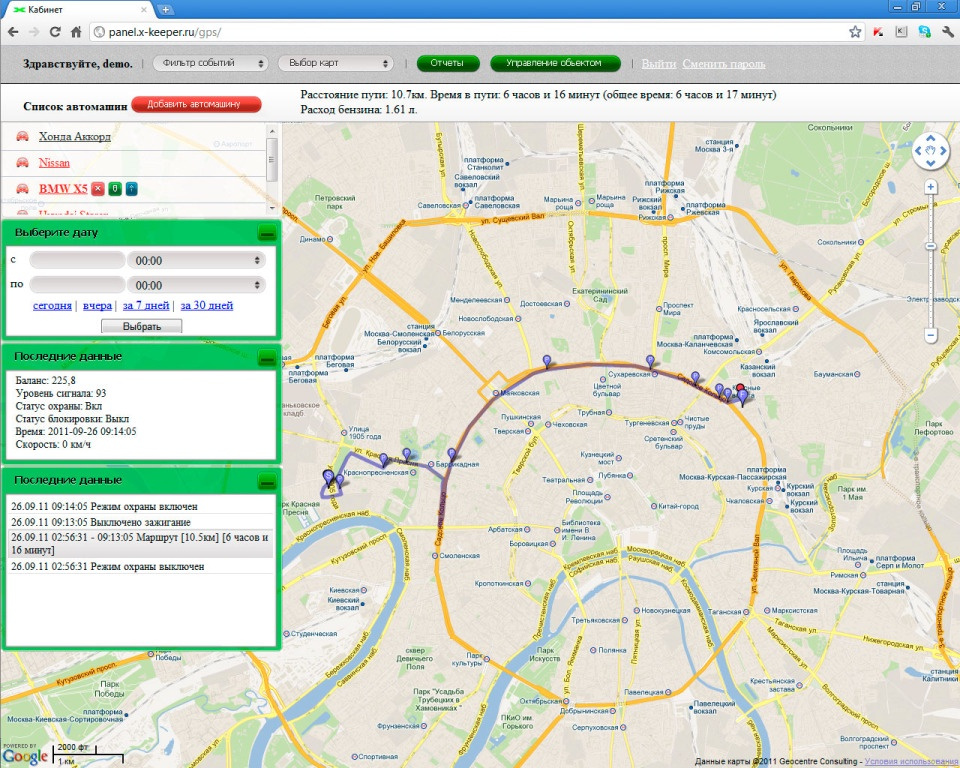Screen dimensions: 960x768
Task: Collapse the first 'Последние данные' panel
Action: [x=266, y=357]
